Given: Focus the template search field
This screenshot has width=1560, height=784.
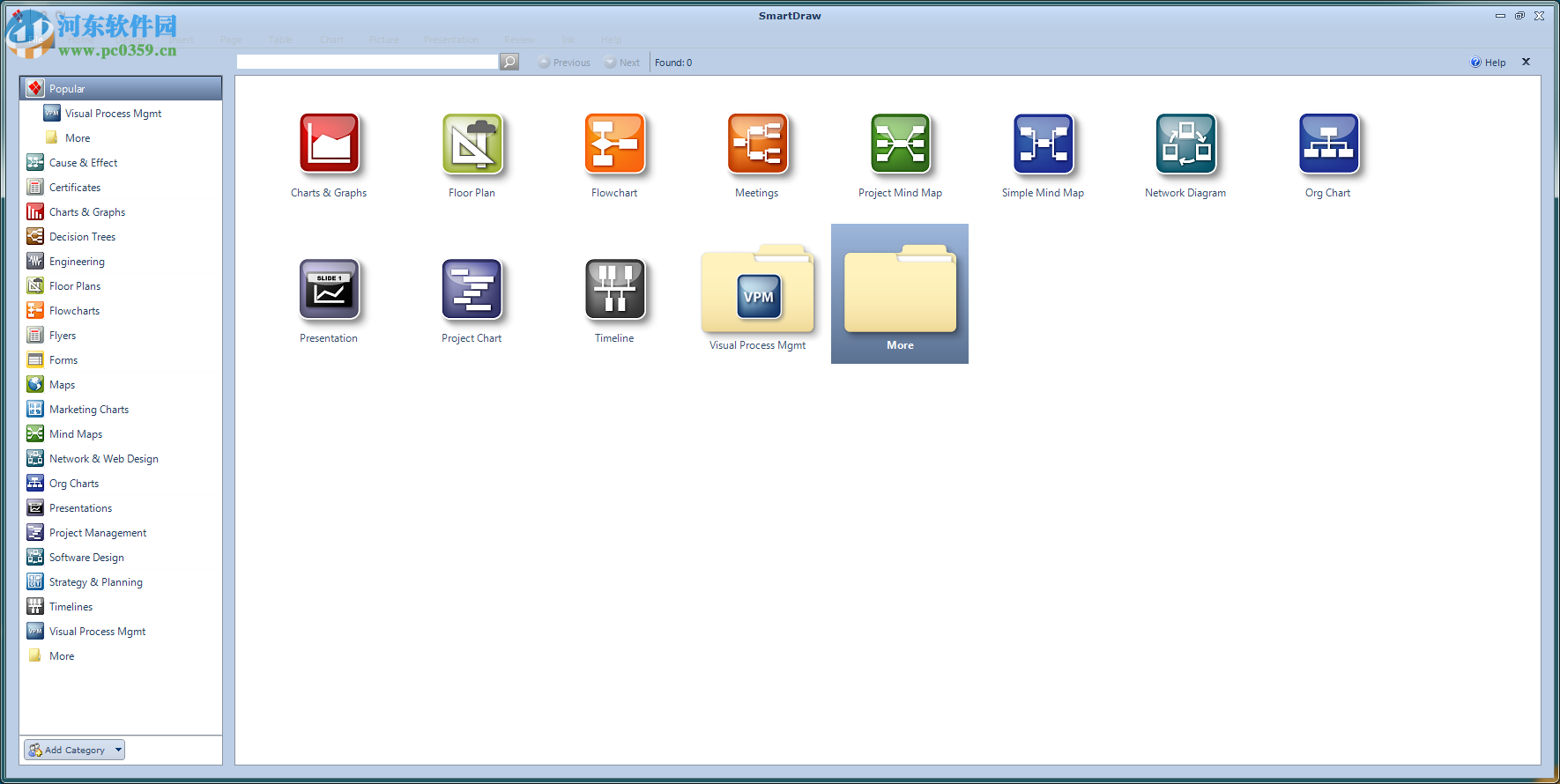Looking at the screenshot, I should pyautogui.click(x=368, y=62).
